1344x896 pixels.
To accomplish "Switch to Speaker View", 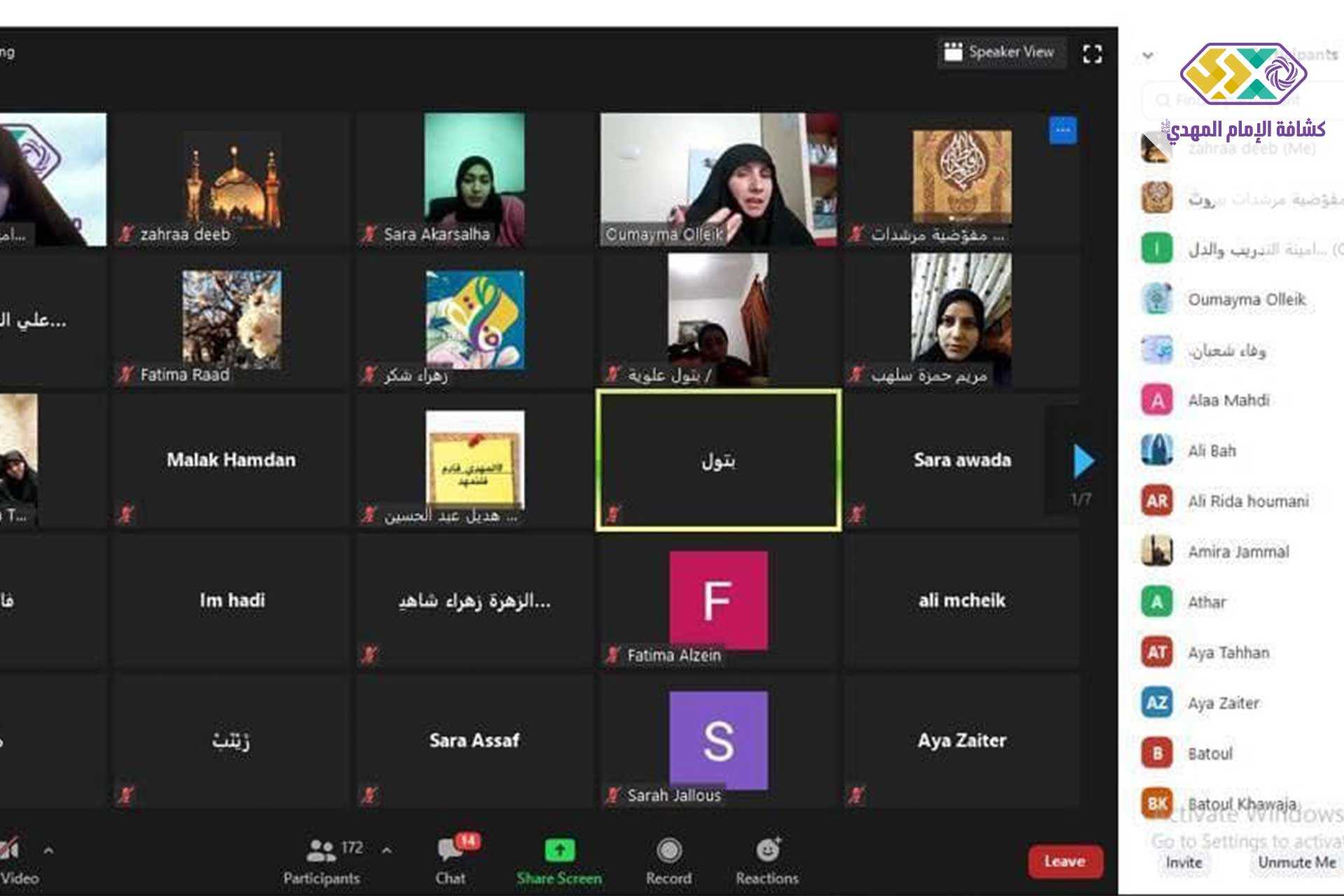I will (1000, 52).
